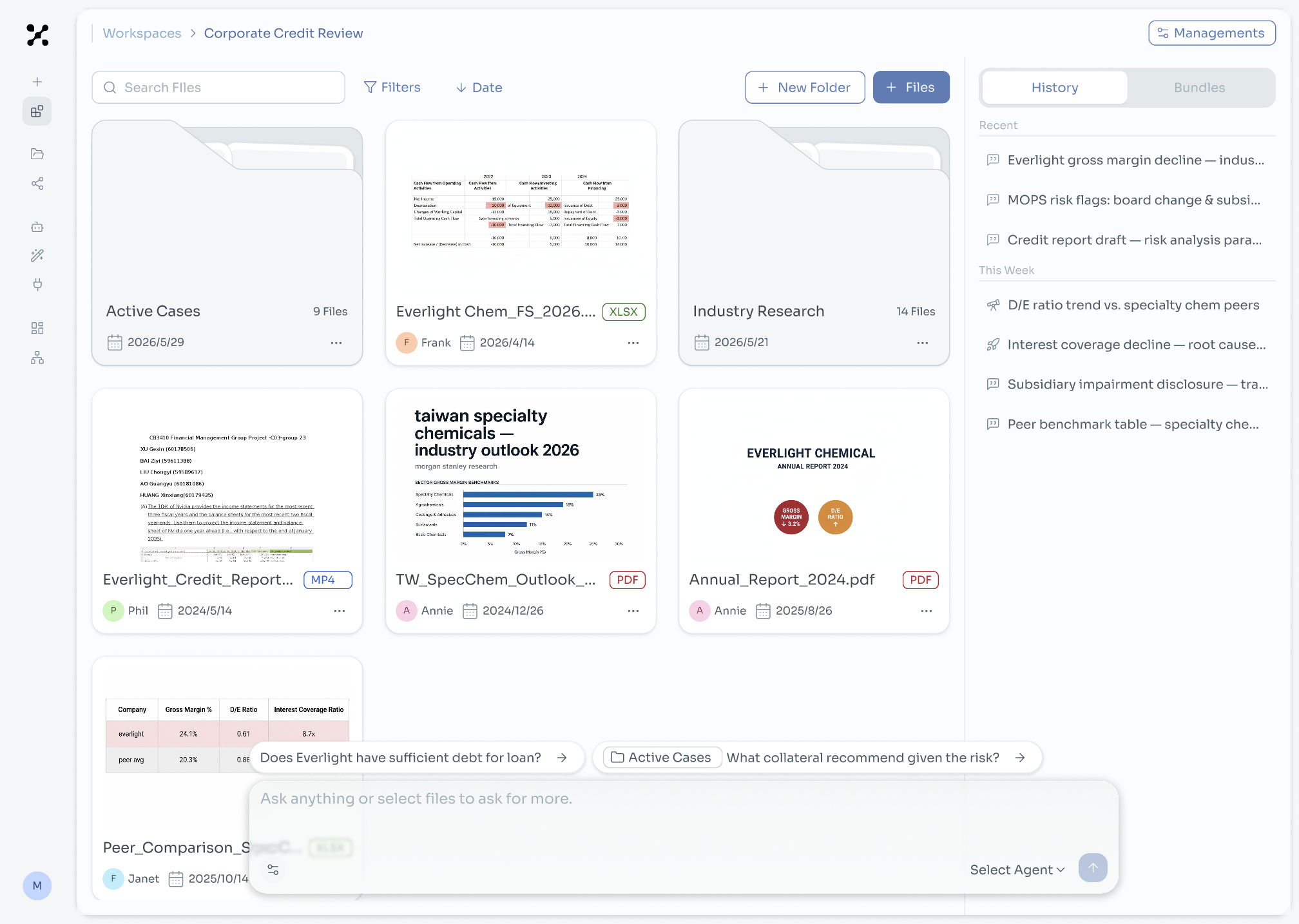This screenshot has height=924, width=1299.
Task: Open the workspace dashboard sidebar icon
Action: point(37,111)
